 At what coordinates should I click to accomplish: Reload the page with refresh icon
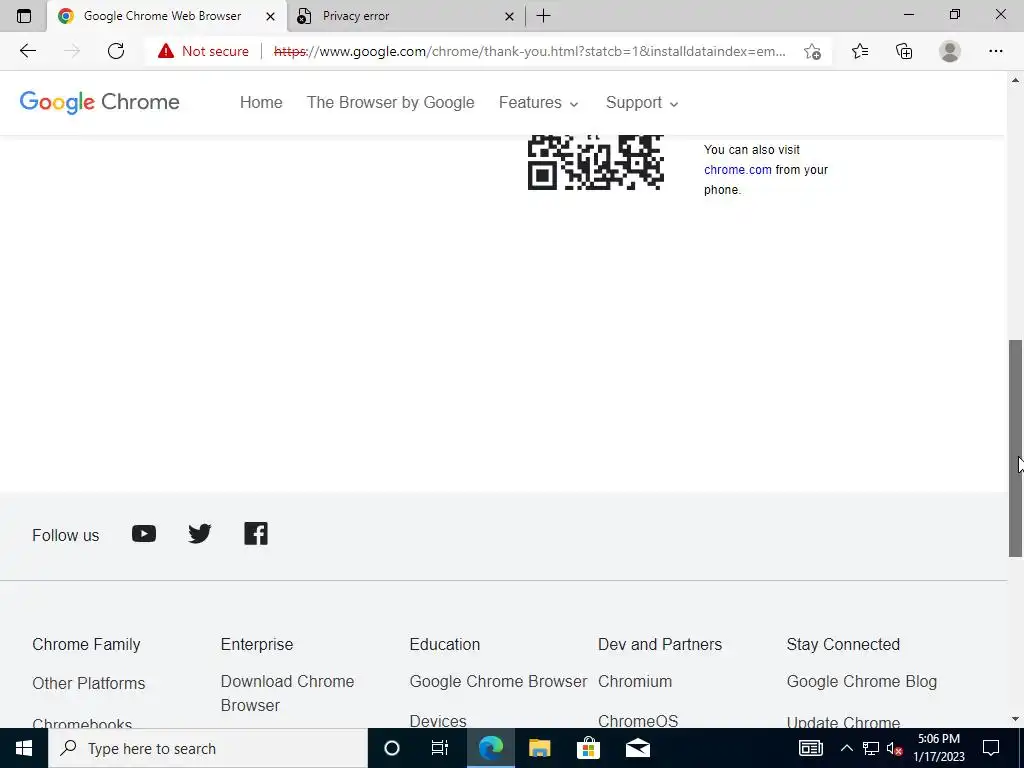pos(116,51)
